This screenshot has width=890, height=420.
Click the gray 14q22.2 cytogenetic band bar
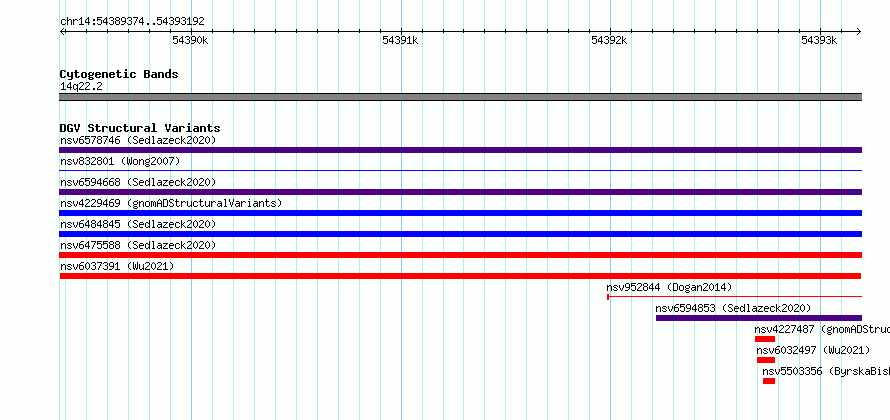pyautogui.click(x=460, y=97)
